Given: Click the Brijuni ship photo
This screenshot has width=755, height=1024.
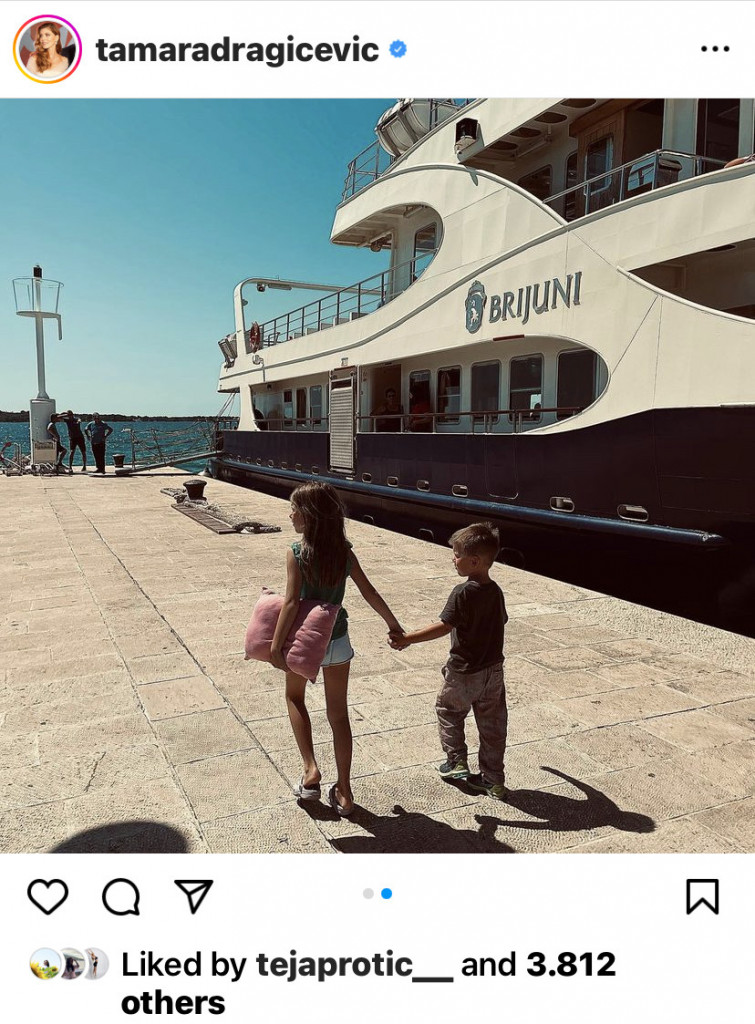Looking at the screenshot, I should 378,475.
